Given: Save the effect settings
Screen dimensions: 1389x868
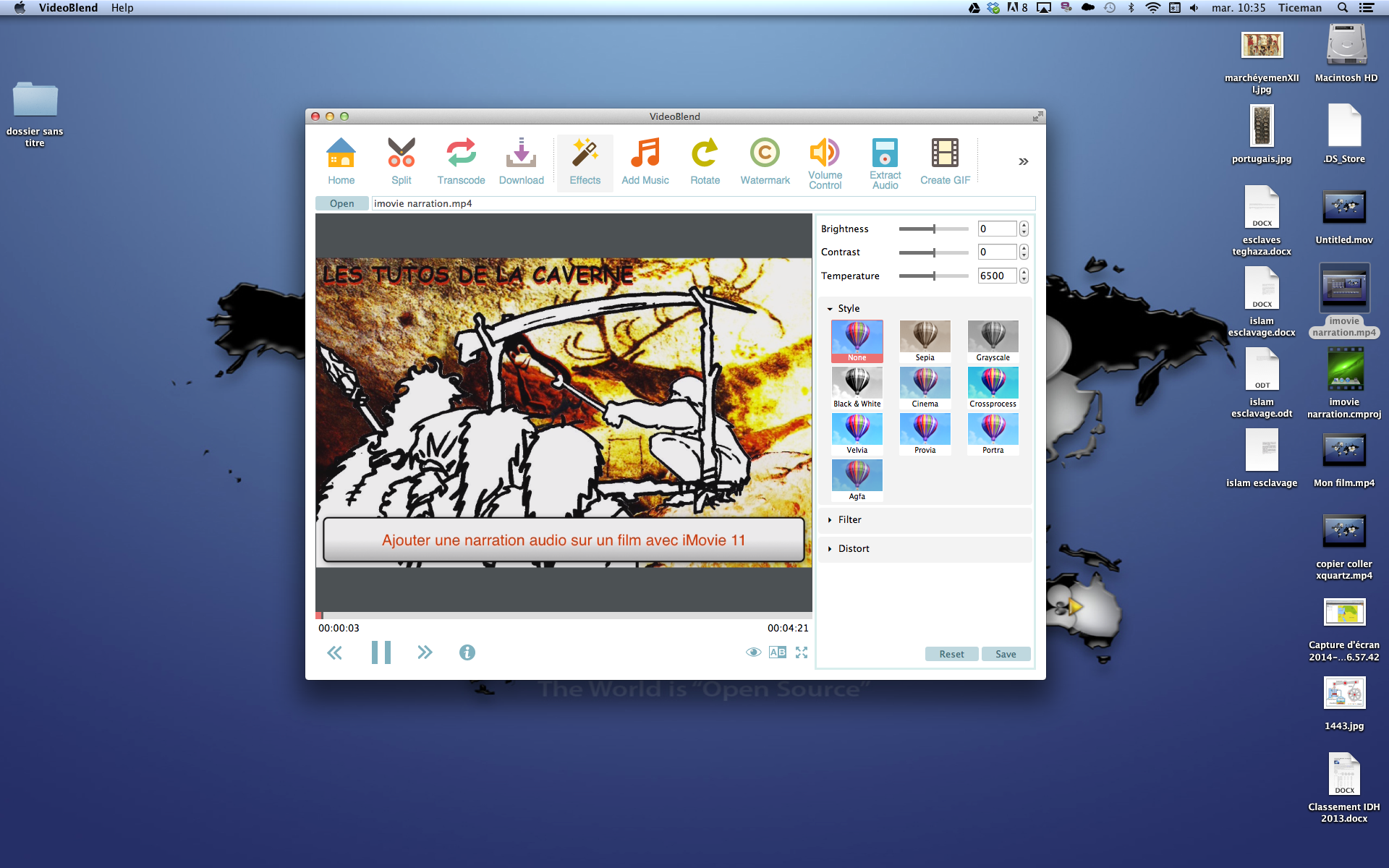Looking at the screenshot, I should 1006,654.
